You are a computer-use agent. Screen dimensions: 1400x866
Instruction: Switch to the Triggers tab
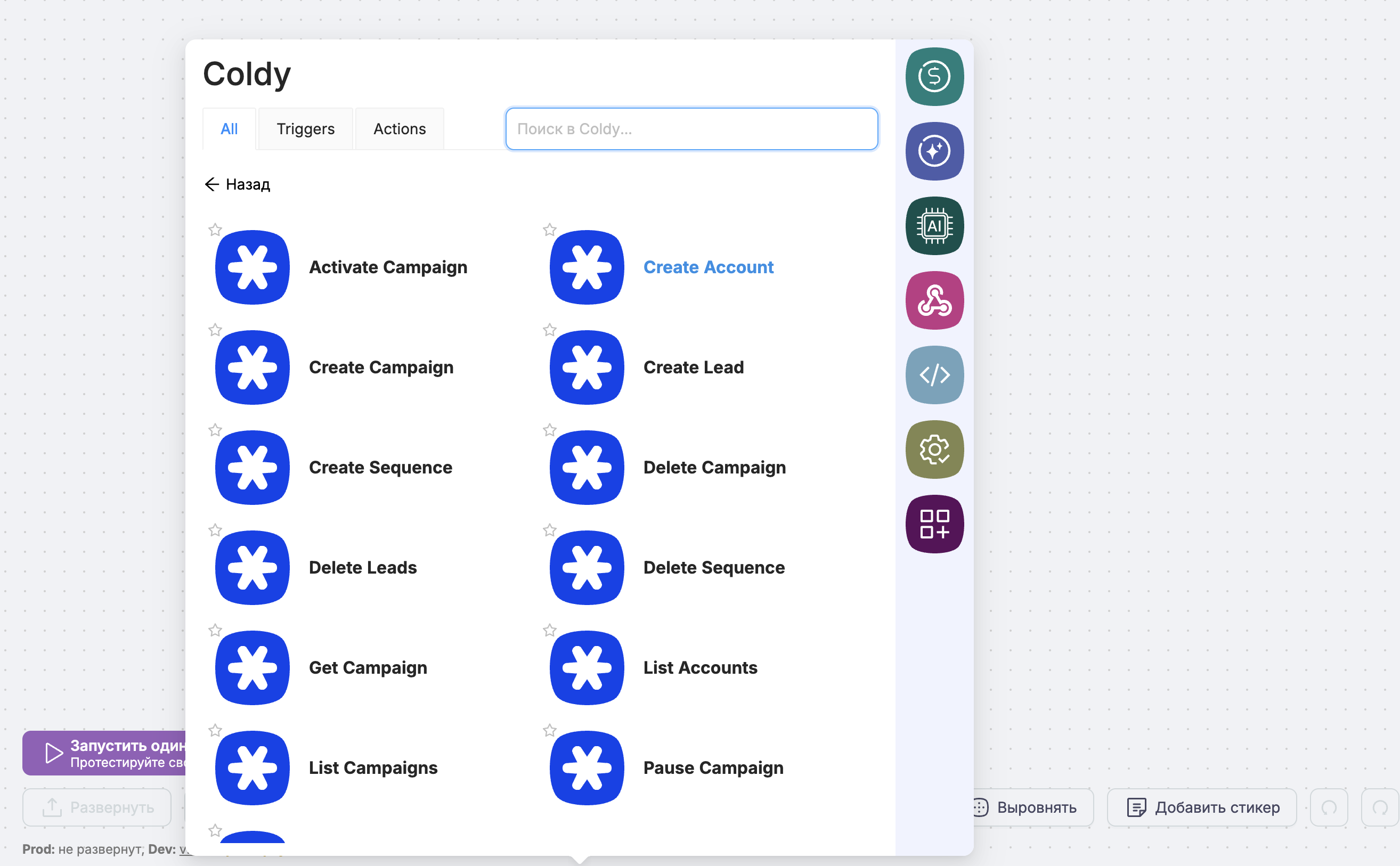pos(305,129)
